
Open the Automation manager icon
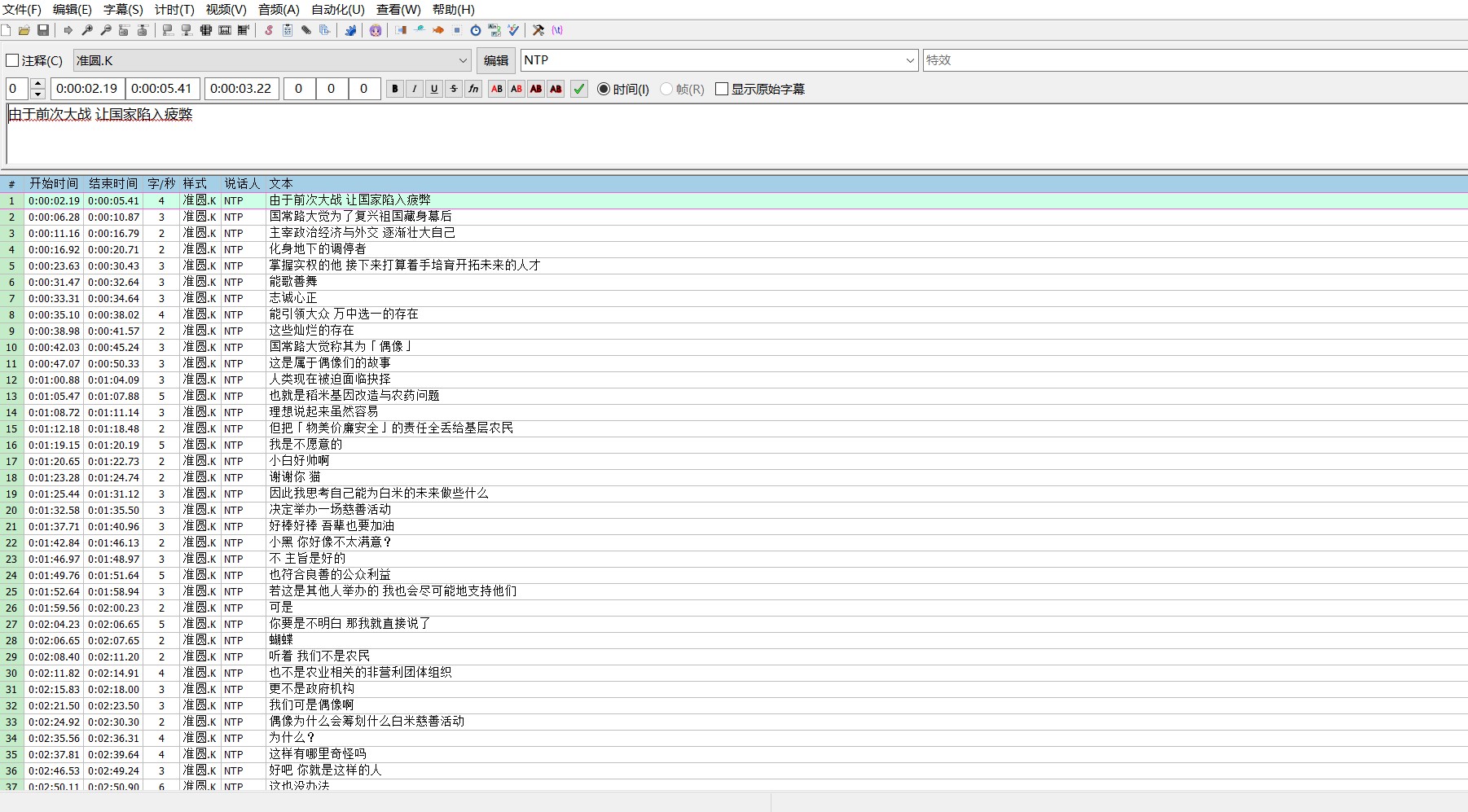(350, 30)
